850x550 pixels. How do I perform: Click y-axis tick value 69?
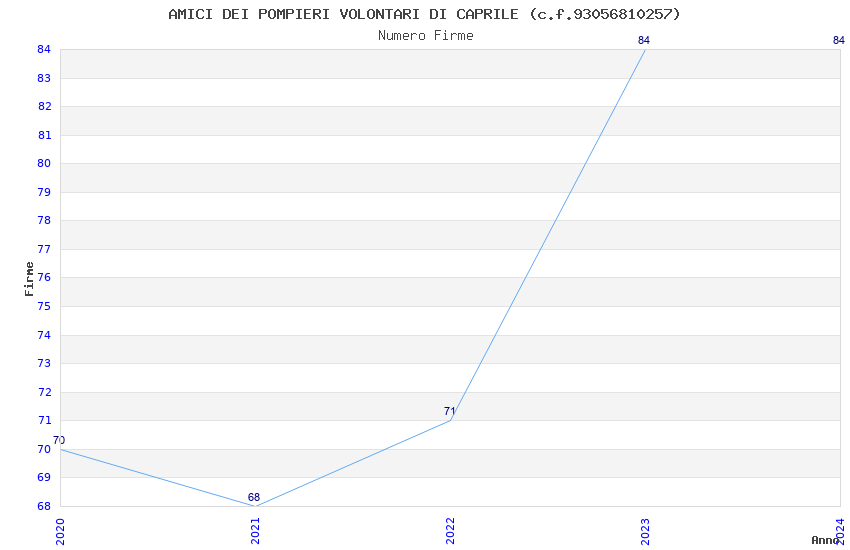[x=44, y=477]
